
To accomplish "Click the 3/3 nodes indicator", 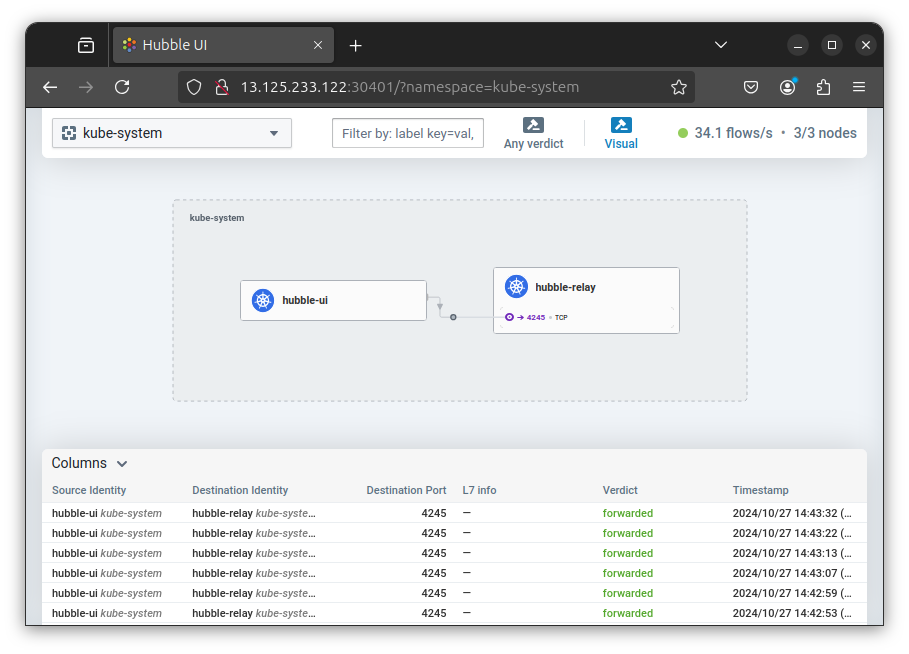I will 825,133.
